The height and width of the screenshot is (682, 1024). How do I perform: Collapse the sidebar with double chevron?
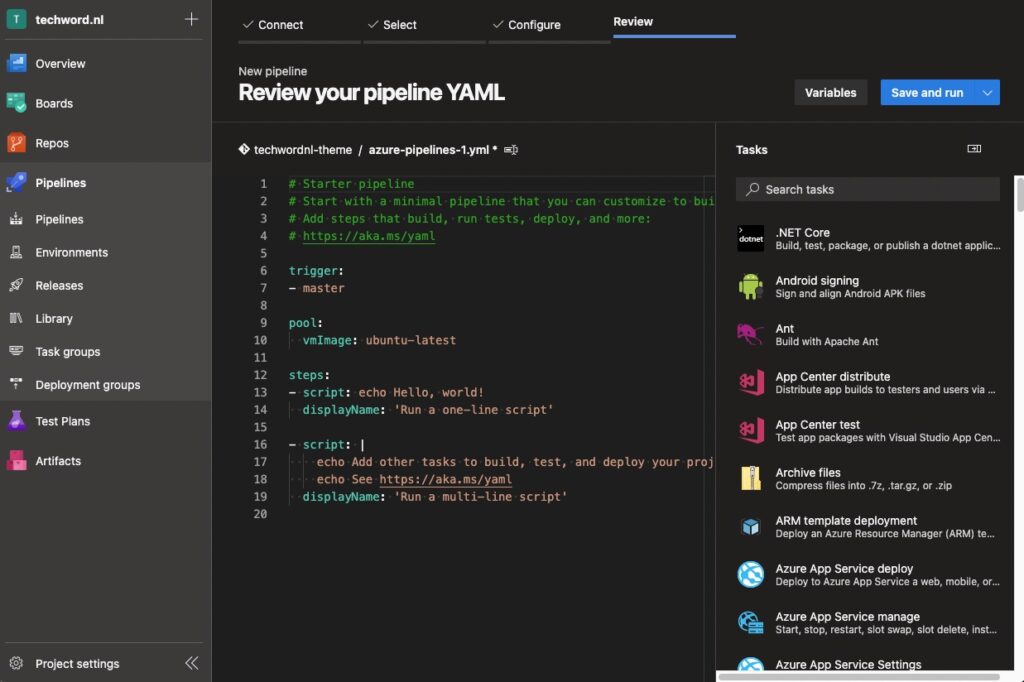click(191, 663)
